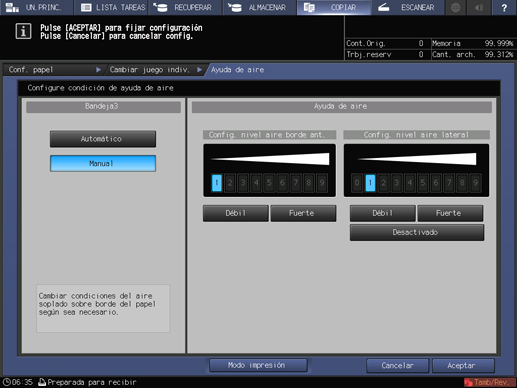Set lateral air level to 6
Screen dimensions: 517x388
coord(436,183)
